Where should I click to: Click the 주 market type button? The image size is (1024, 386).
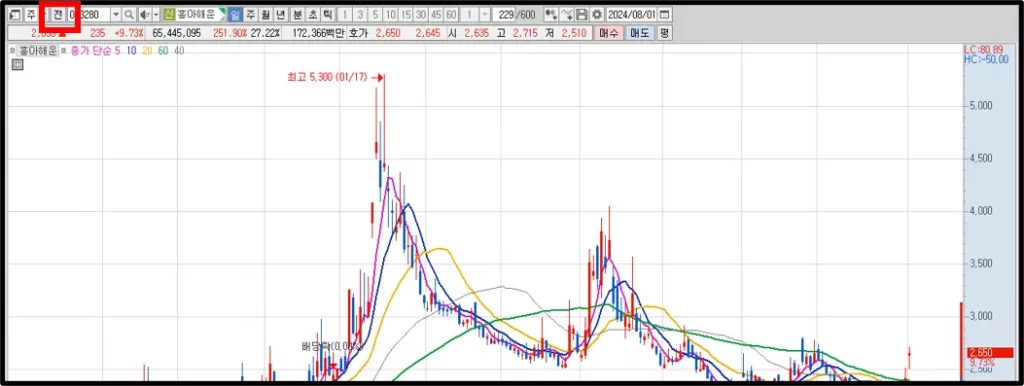[31, 14]
